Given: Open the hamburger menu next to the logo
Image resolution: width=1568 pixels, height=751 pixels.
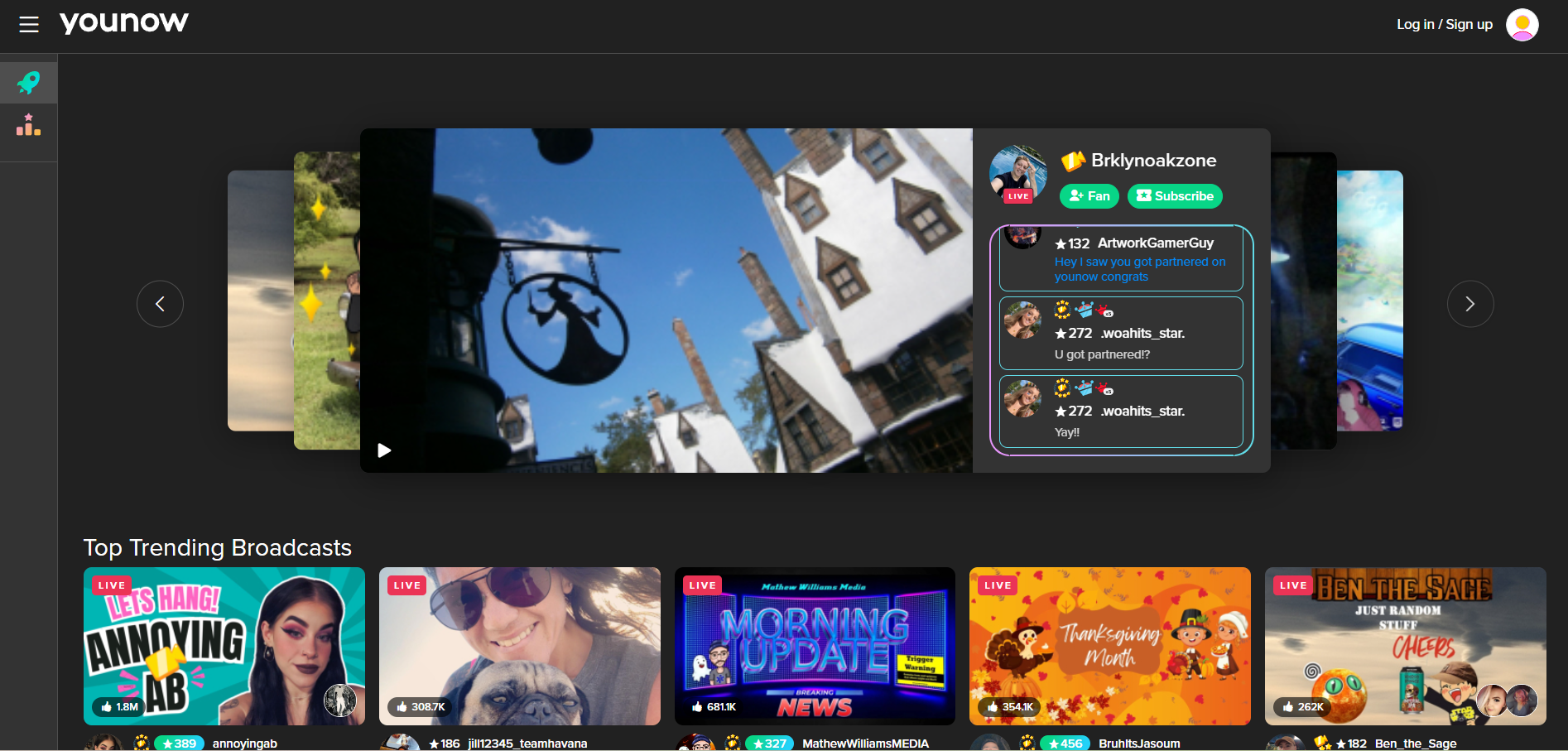Looking at the screenshot, I should click(29, 24).
